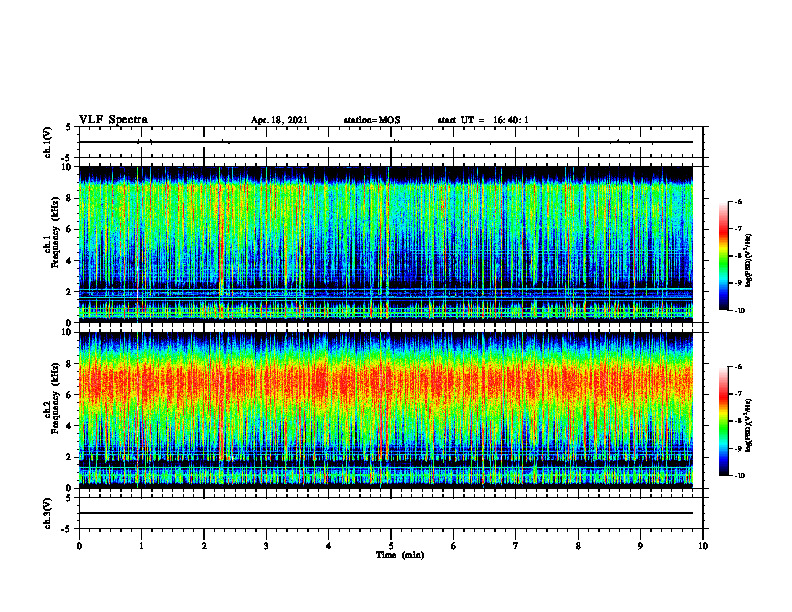Click time axis tick label "3"

coord(266,546)
